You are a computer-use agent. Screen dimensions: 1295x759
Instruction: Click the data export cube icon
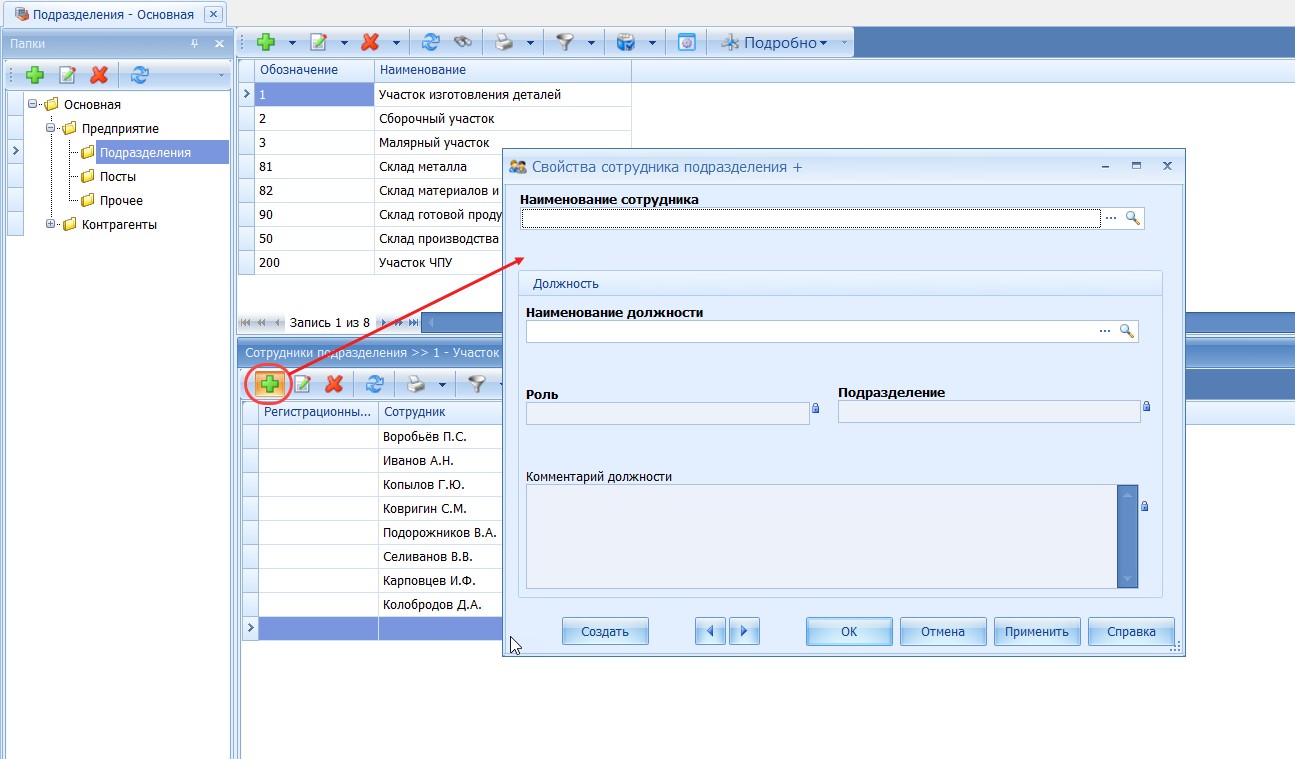[626, 42]
